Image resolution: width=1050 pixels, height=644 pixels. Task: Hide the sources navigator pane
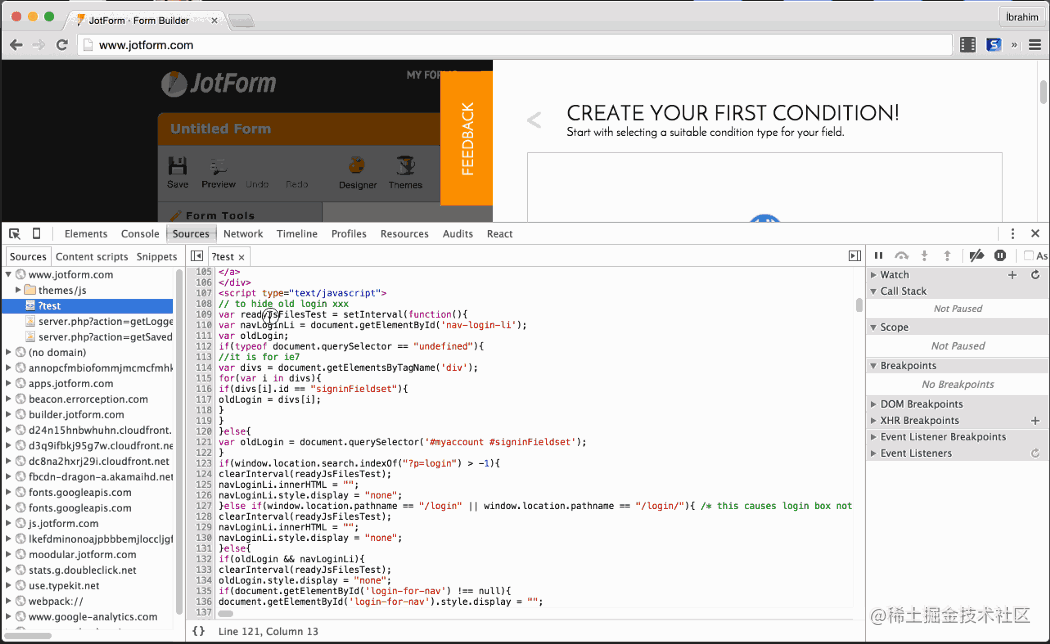pyautogui.click(x=197, y=256)
